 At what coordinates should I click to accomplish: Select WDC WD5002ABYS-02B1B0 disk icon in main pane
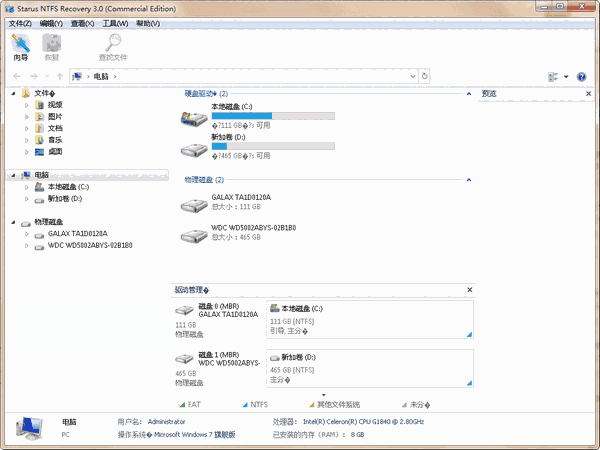(194, 236)
